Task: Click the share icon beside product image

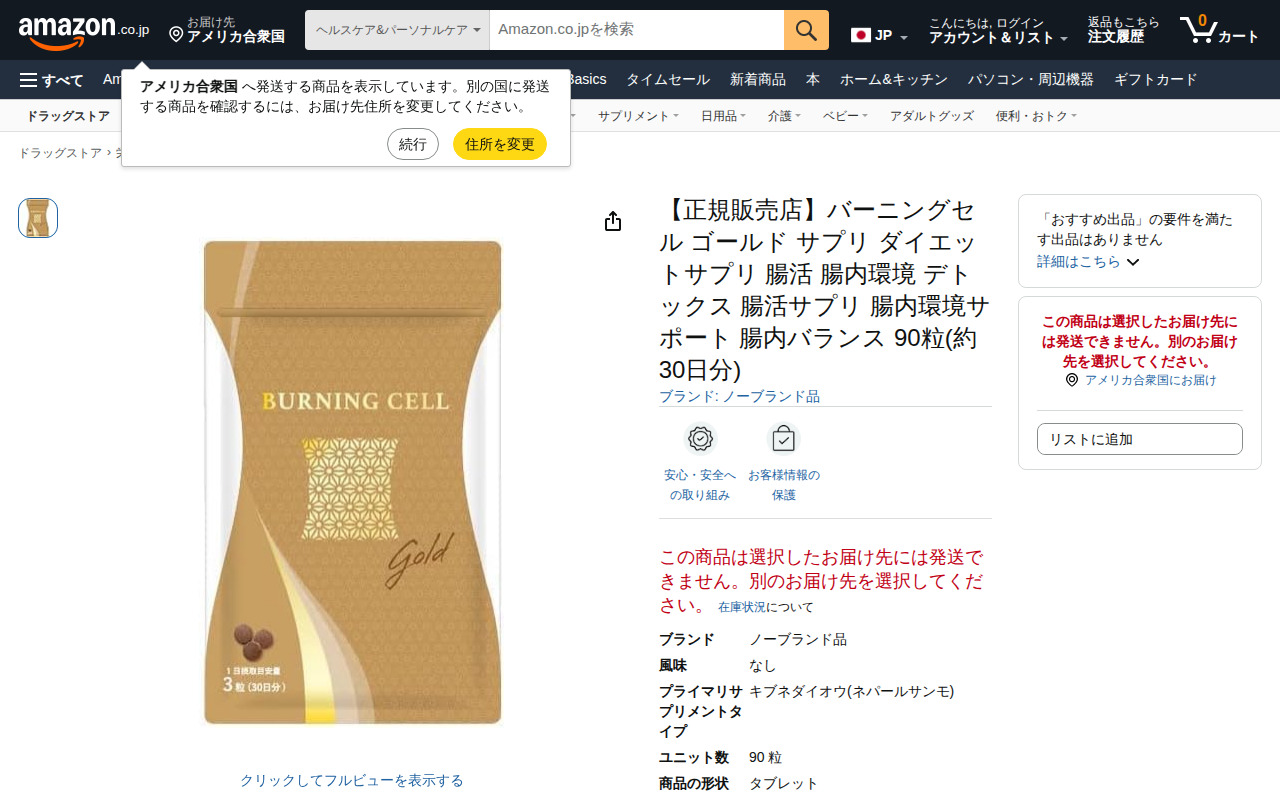Action: point(613,221)
